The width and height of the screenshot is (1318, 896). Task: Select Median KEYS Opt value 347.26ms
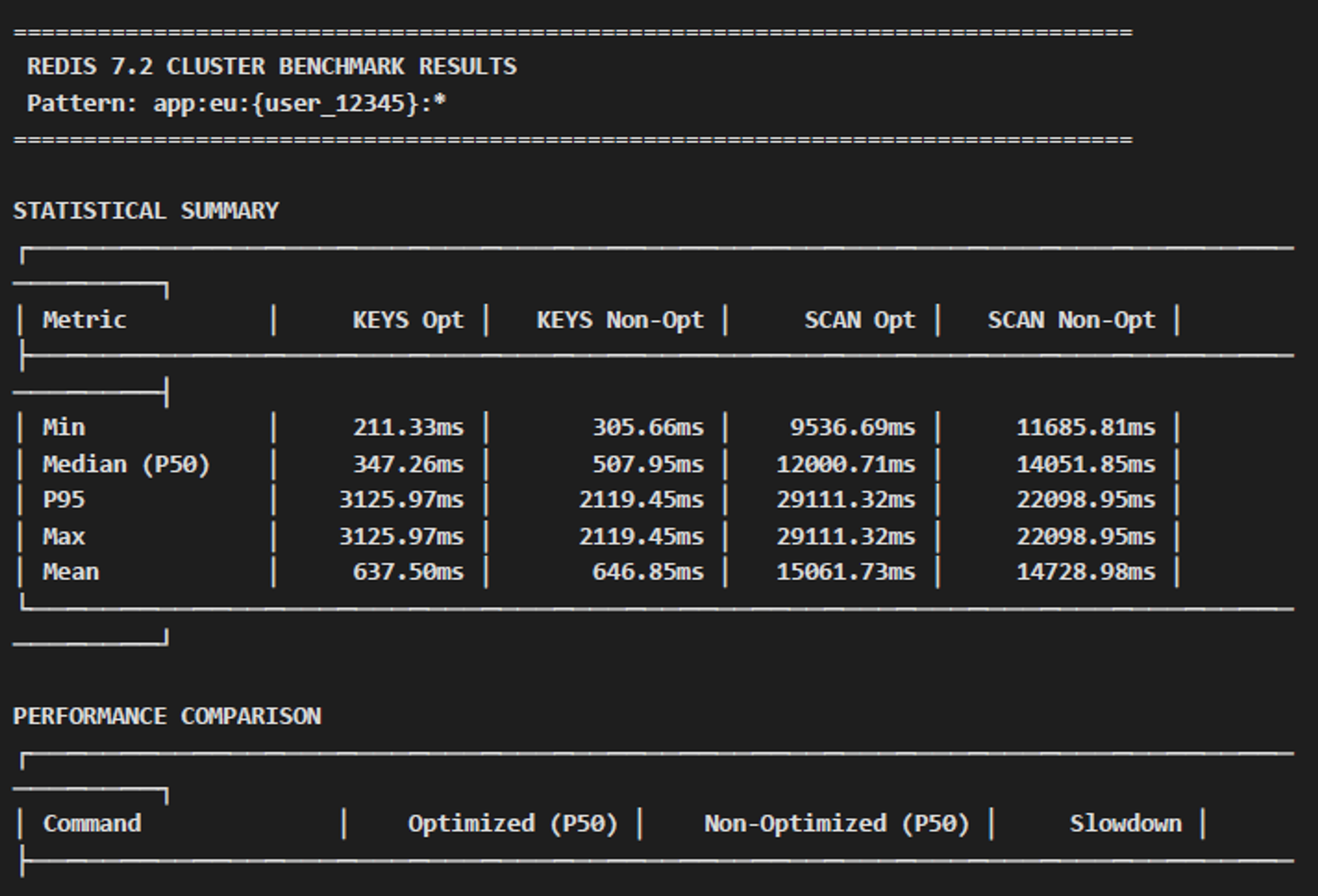[x=408, y=465]
